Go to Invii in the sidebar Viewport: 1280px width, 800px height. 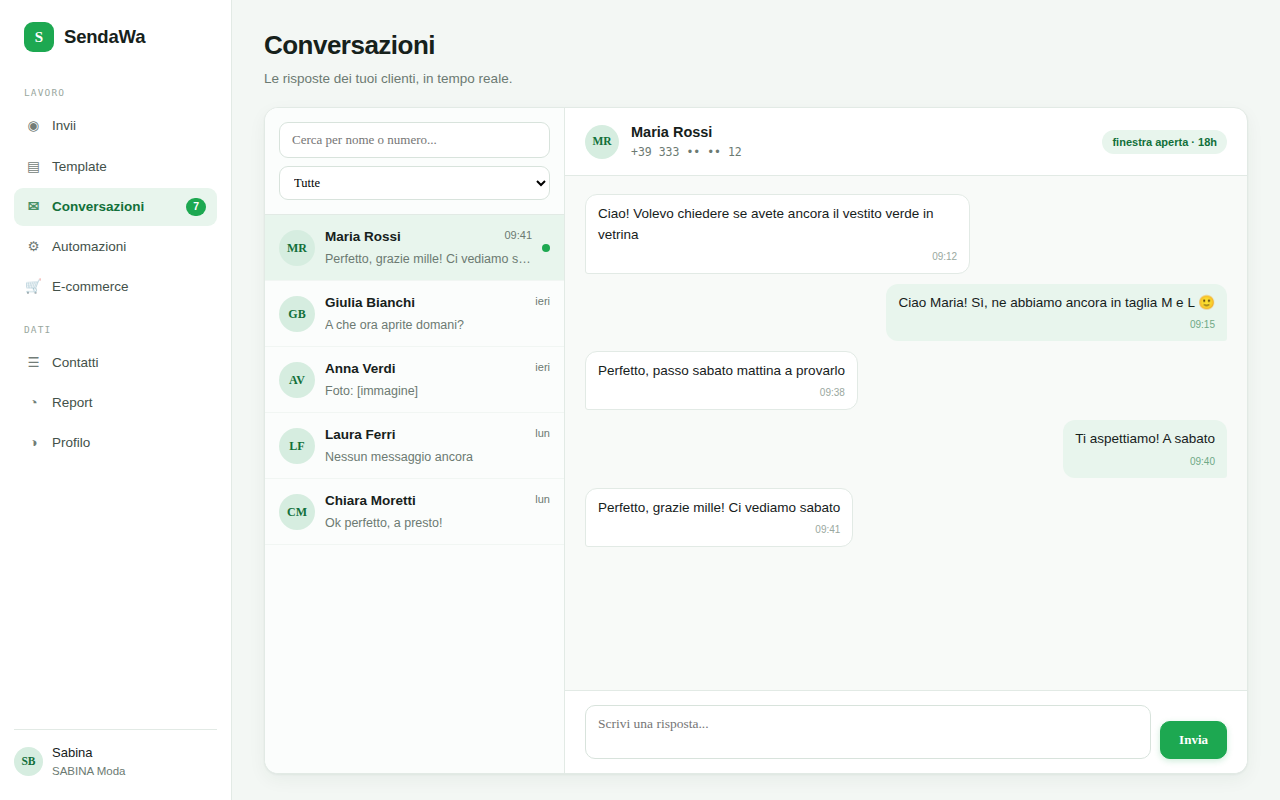click(x=115, y=126)
